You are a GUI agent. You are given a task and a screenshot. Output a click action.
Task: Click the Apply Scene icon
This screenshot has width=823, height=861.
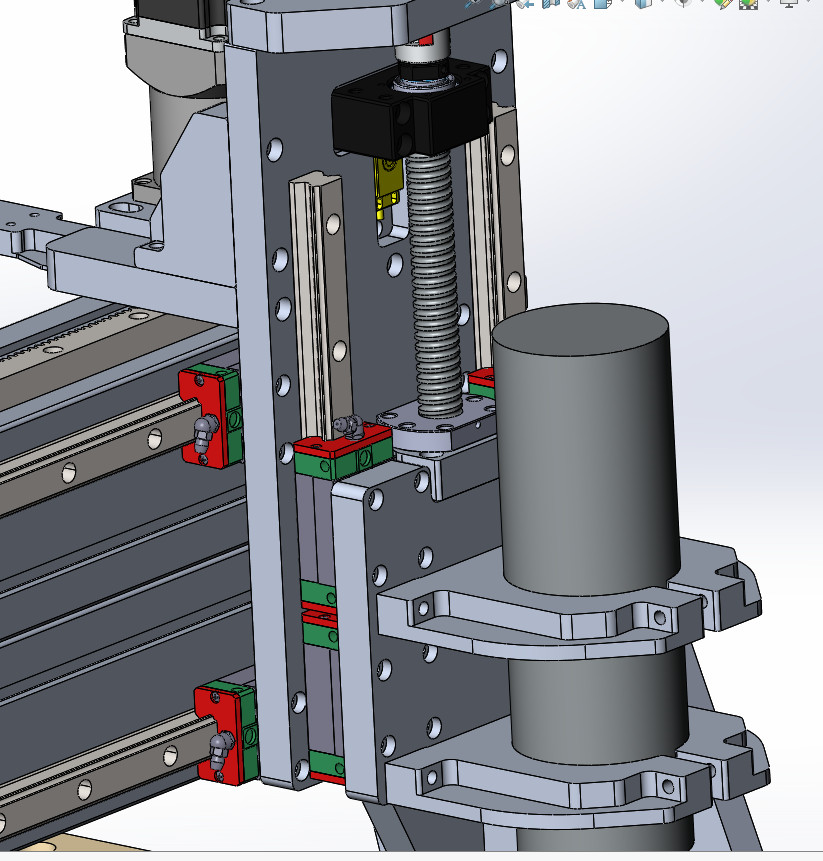[x=748, y=4]
